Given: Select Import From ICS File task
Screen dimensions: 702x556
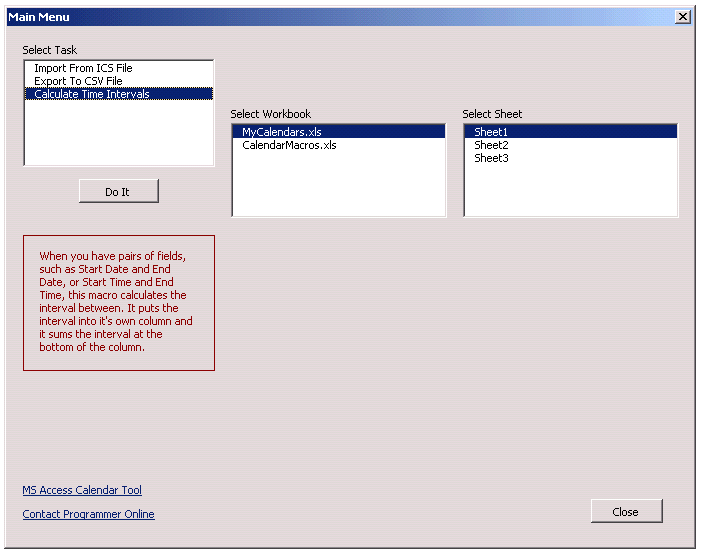Looking at the screenshot, I should coord(83,68).
